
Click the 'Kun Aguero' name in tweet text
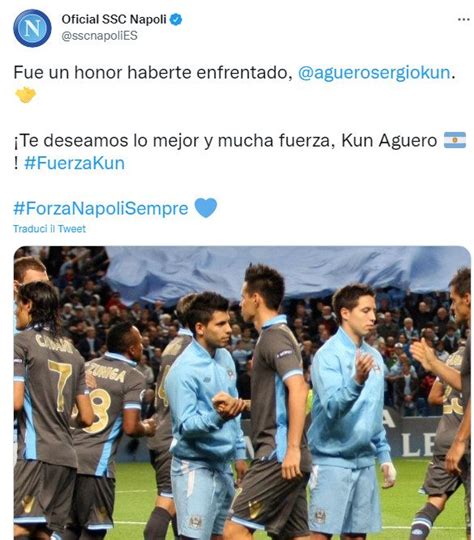[x=389, y=141]
